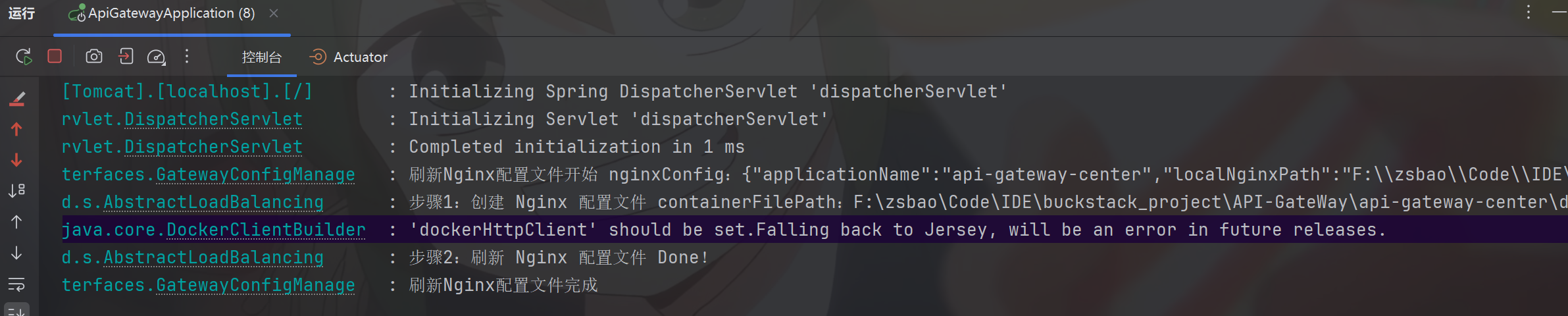Toggle scroll to end of console
The height and width of the screenshot is (316, 1568).
(16, 311)
